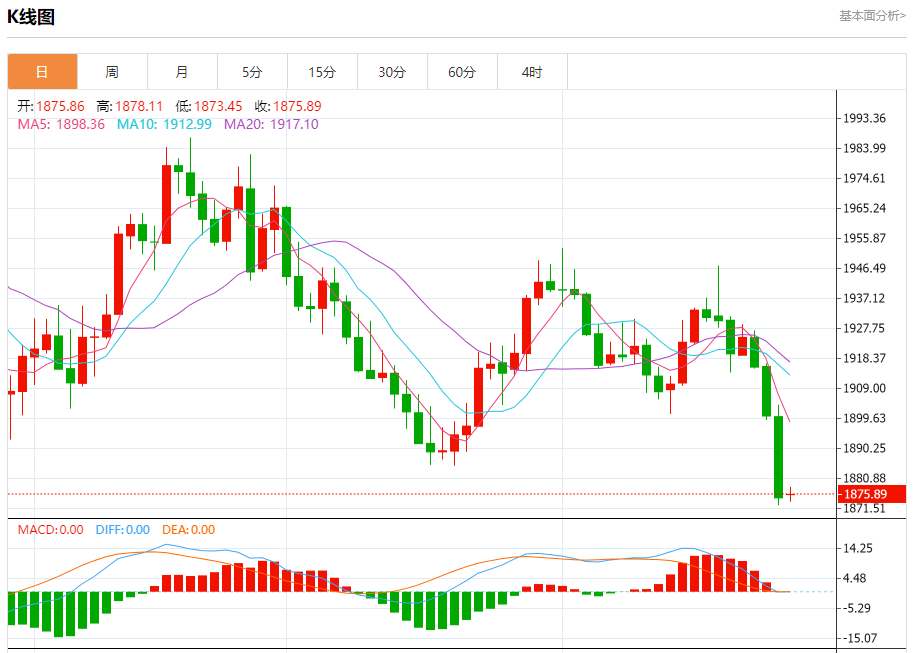Click the latest small red cross candlestick
Viewport: 914px width, 653px height.
click(x=790, y=494)
